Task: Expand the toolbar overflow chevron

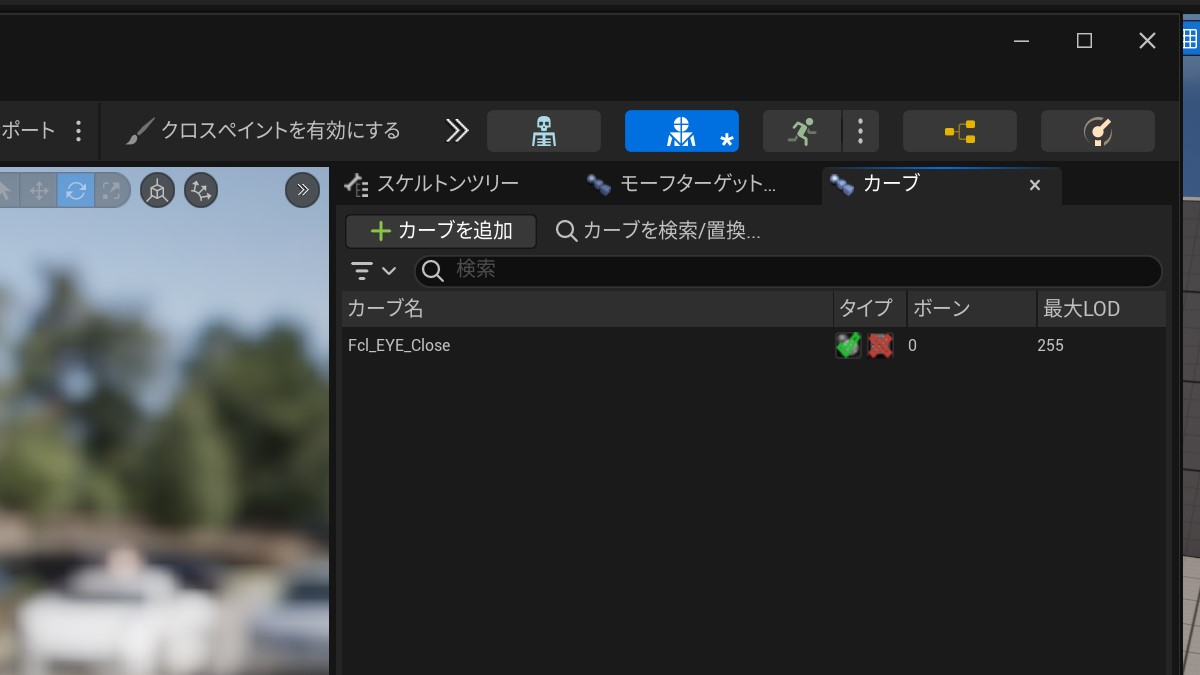Action: point(457,131)
